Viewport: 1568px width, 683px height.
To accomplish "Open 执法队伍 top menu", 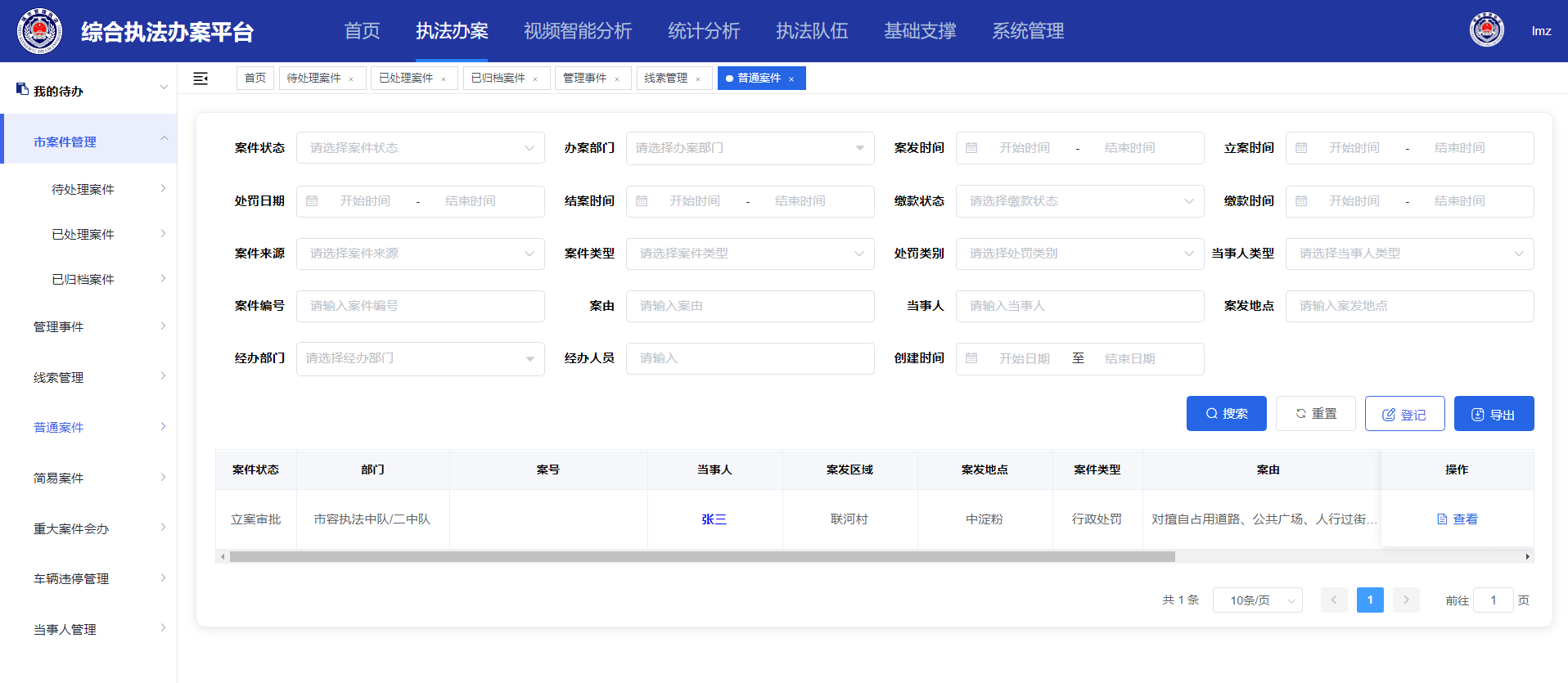I will (812, 31).
